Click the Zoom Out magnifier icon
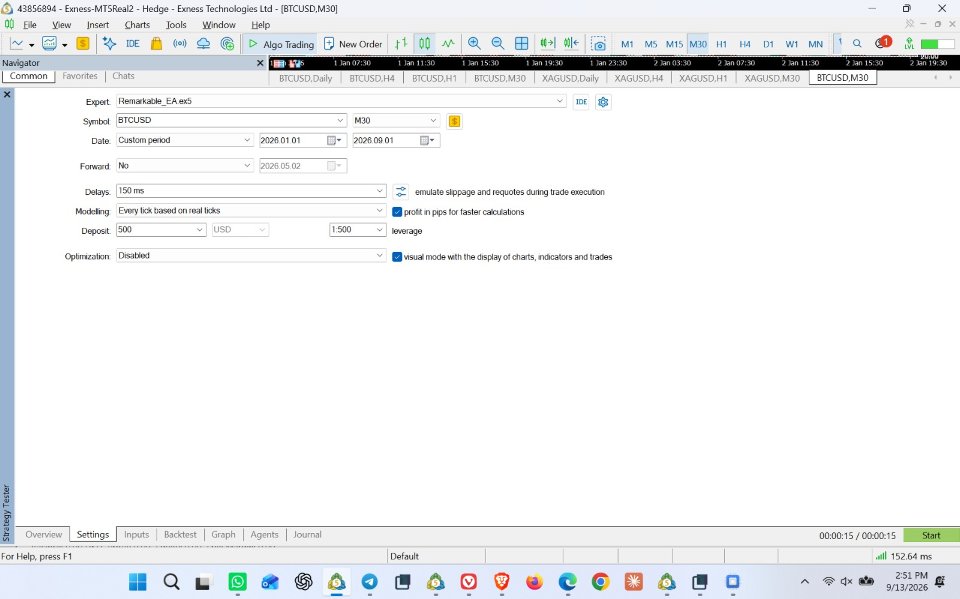Viewport: 960px width, 599px height. coord(498,43)
